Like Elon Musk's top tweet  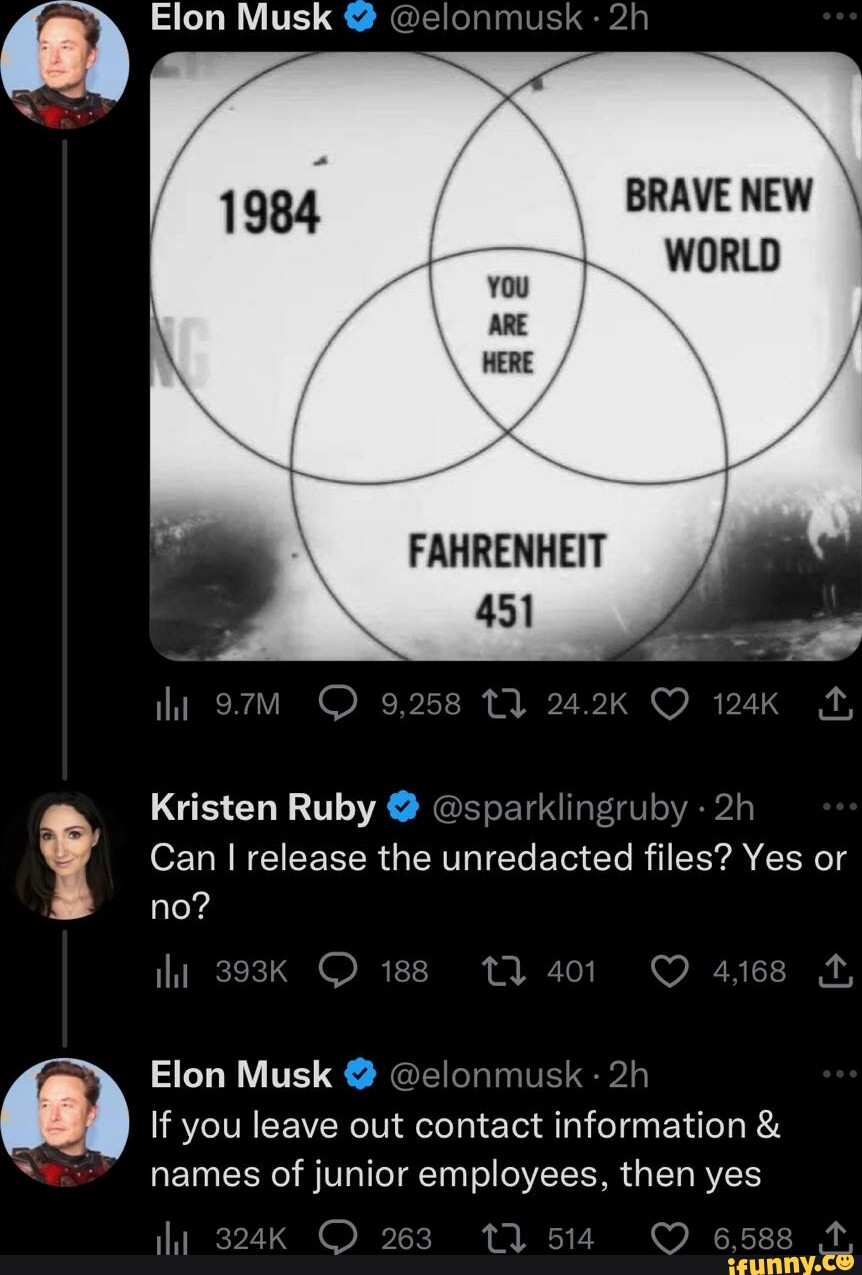(671, 703)
